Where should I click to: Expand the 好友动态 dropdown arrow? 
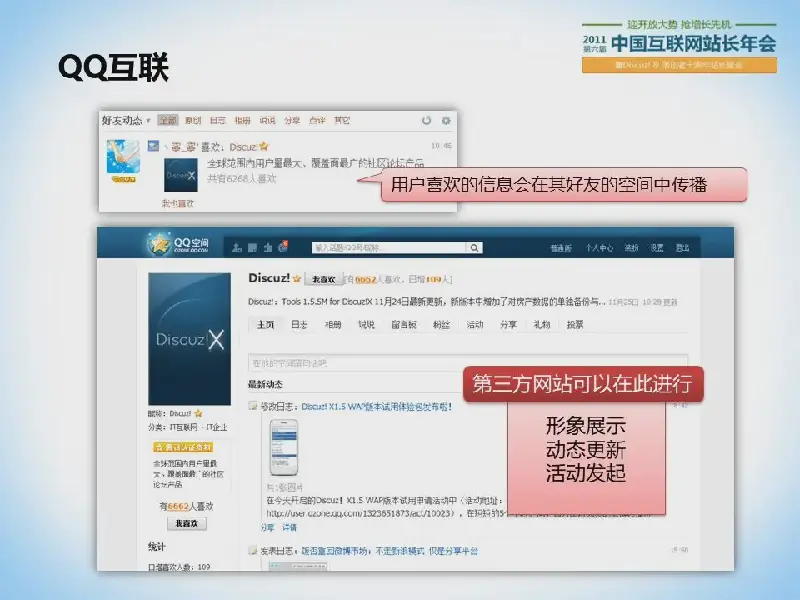(148, 121)
